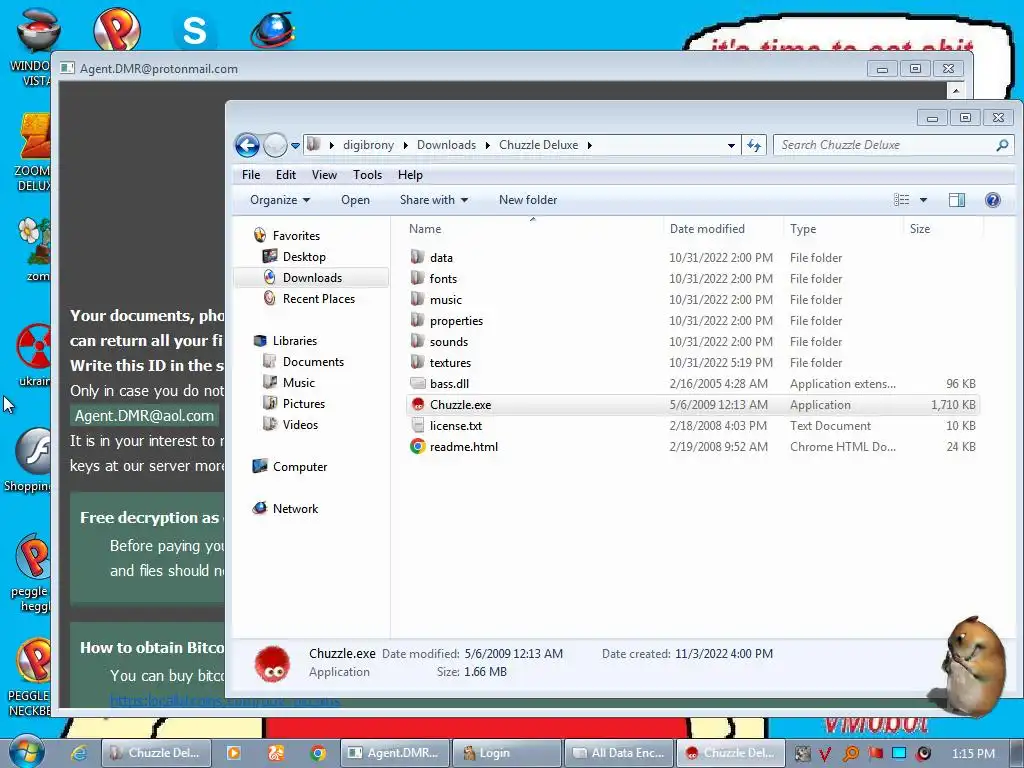1024x768 pixels.
Task: Click the blue Help question icon
Action: (x=993, y=200)
